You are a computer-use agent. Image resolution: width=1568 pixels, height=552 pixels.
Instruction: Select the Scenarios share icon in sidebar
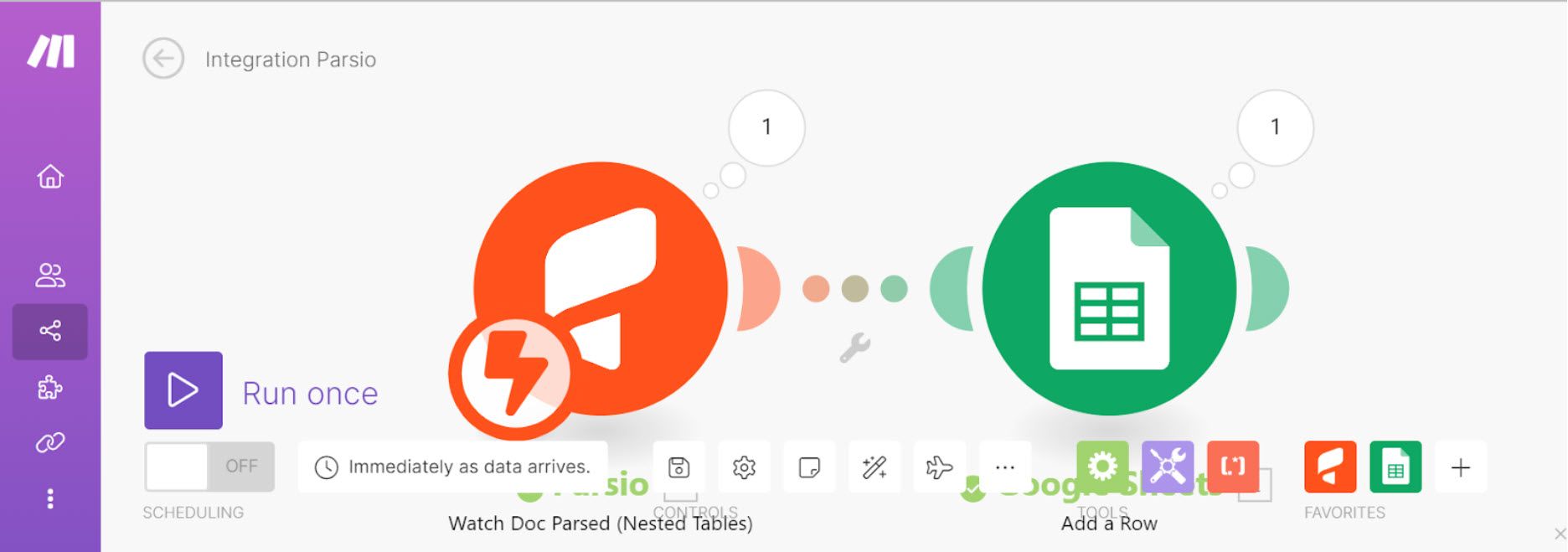(50, 331)
